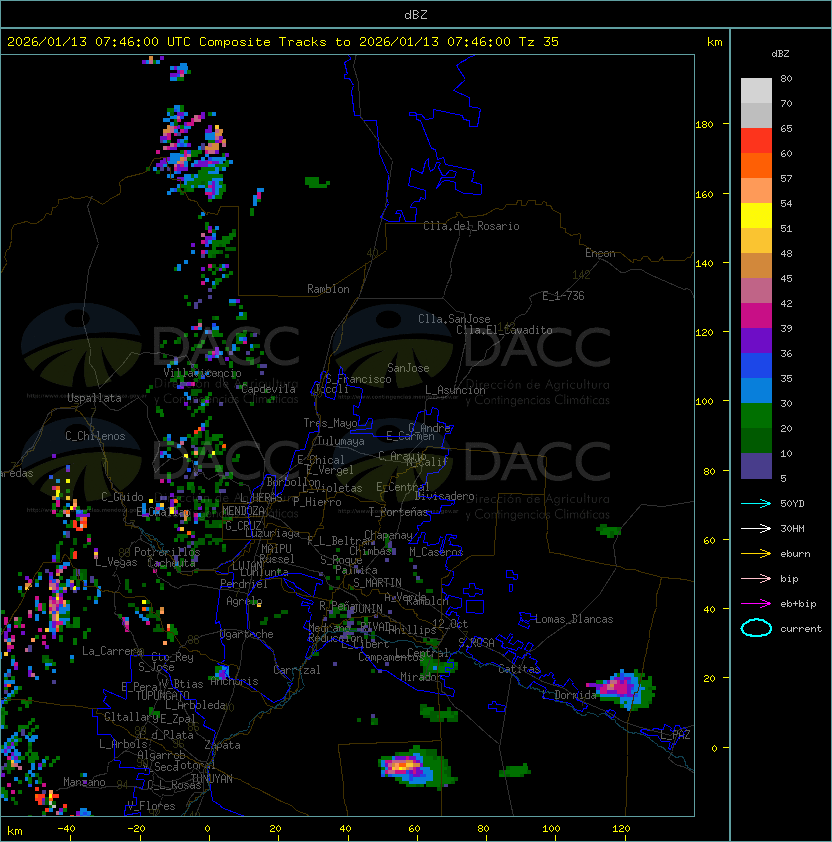Click the MENDOZA city label

pos(243,511)
